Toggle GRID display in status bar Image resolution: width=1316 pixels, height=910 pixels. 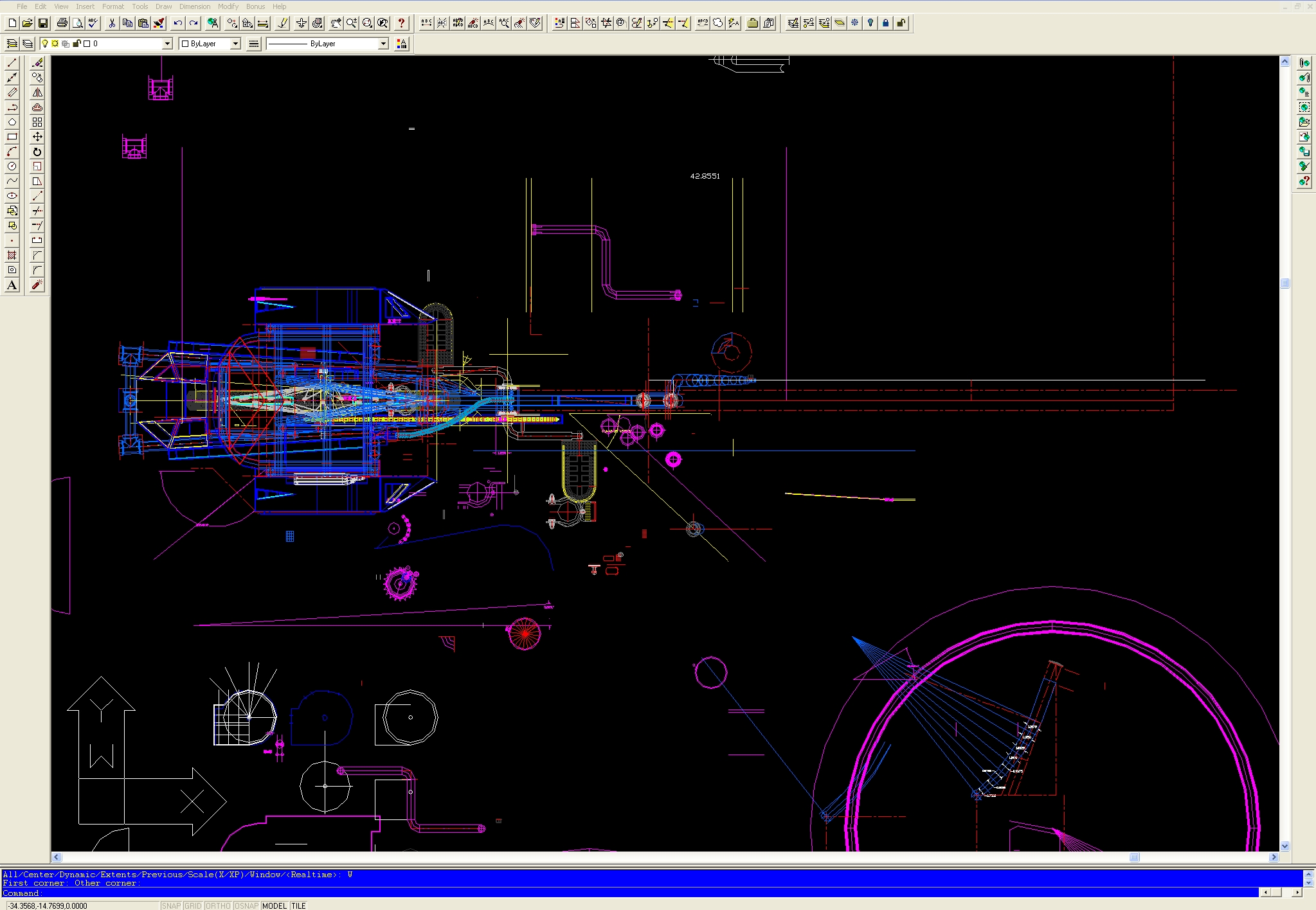tap(193, 906)
